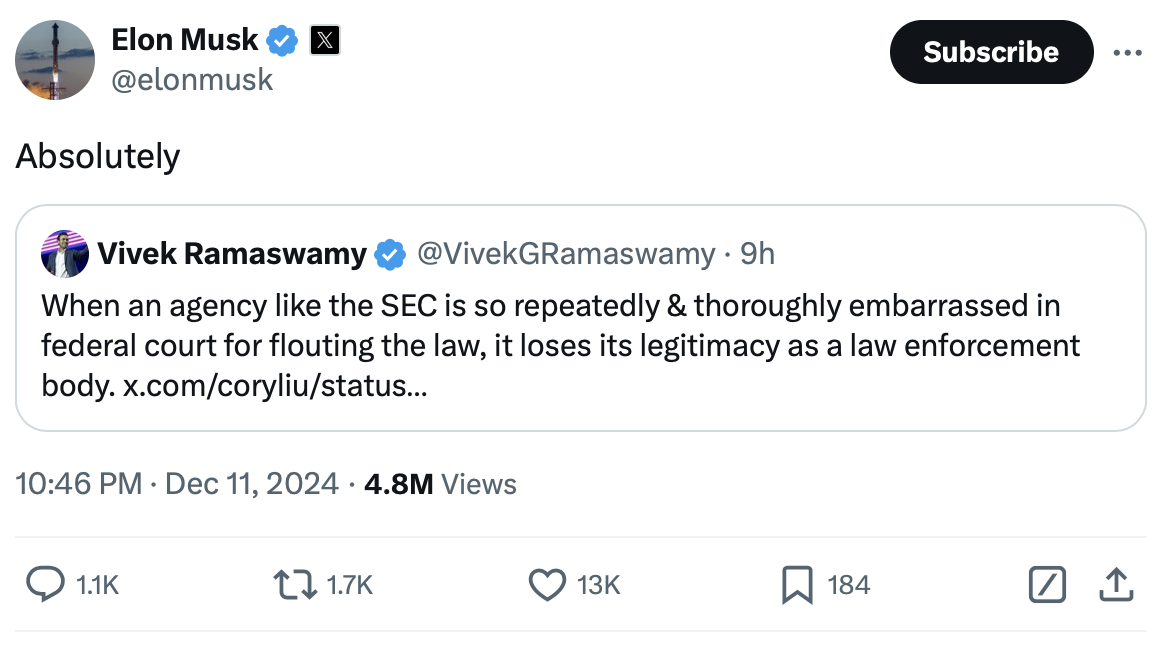The height and width of the screenshot is (648, 1166).
Task: Click the blue verified badge beside Elon Musk
Action: (283, 41)
